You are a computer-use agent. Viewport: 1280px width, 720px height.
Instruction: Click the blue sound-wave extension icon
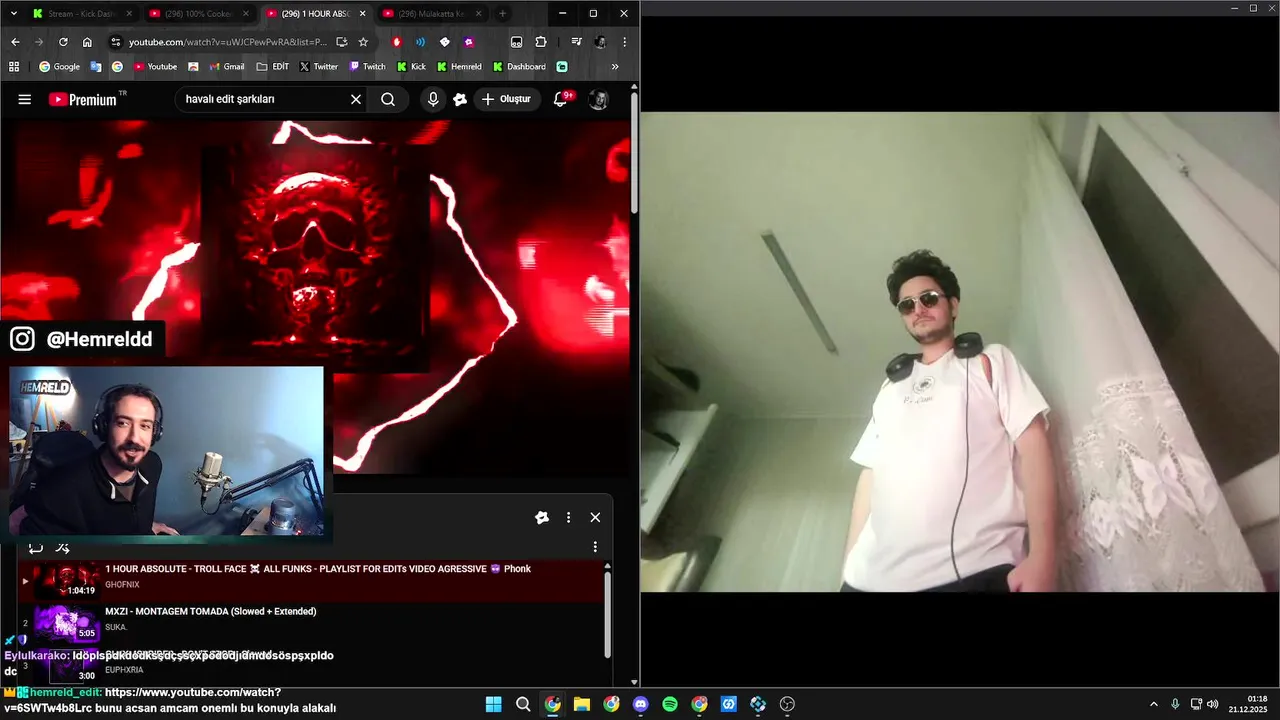[x=421, y=42]
